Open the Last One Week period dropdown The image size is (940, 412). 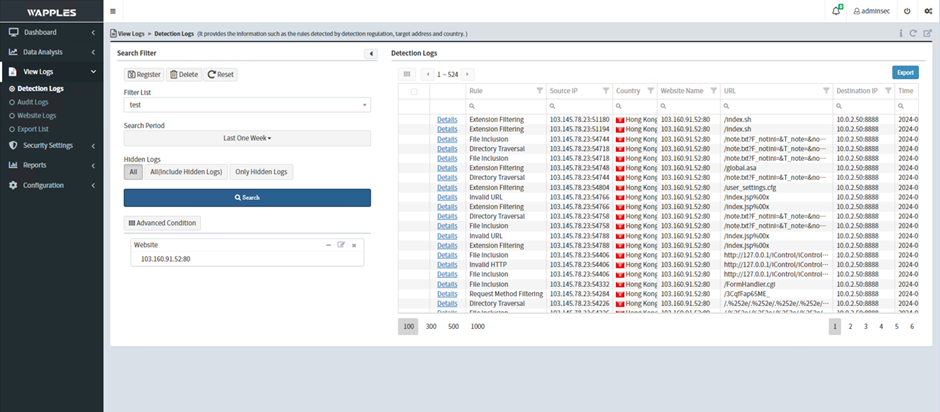point(247,138)
